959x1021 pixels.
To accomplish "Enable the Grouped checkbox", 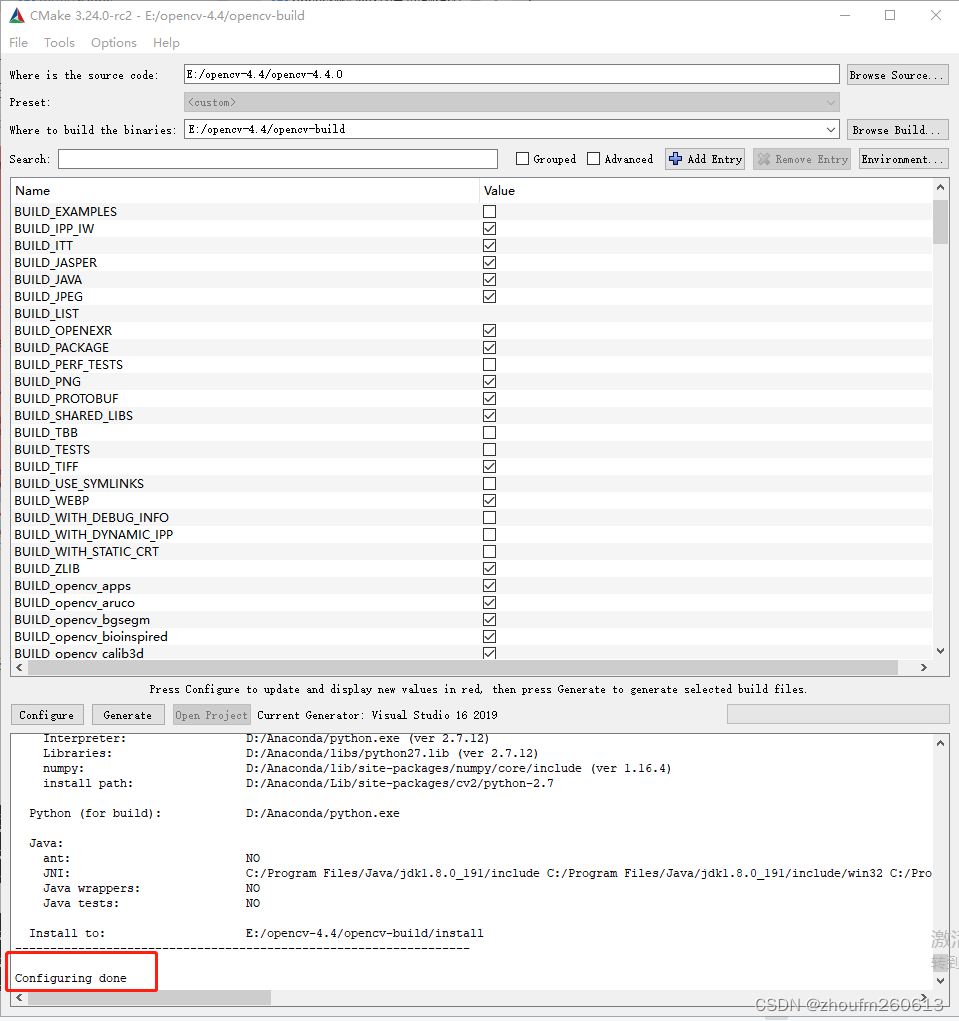I will pyautogui.click(x=521, y=158).
